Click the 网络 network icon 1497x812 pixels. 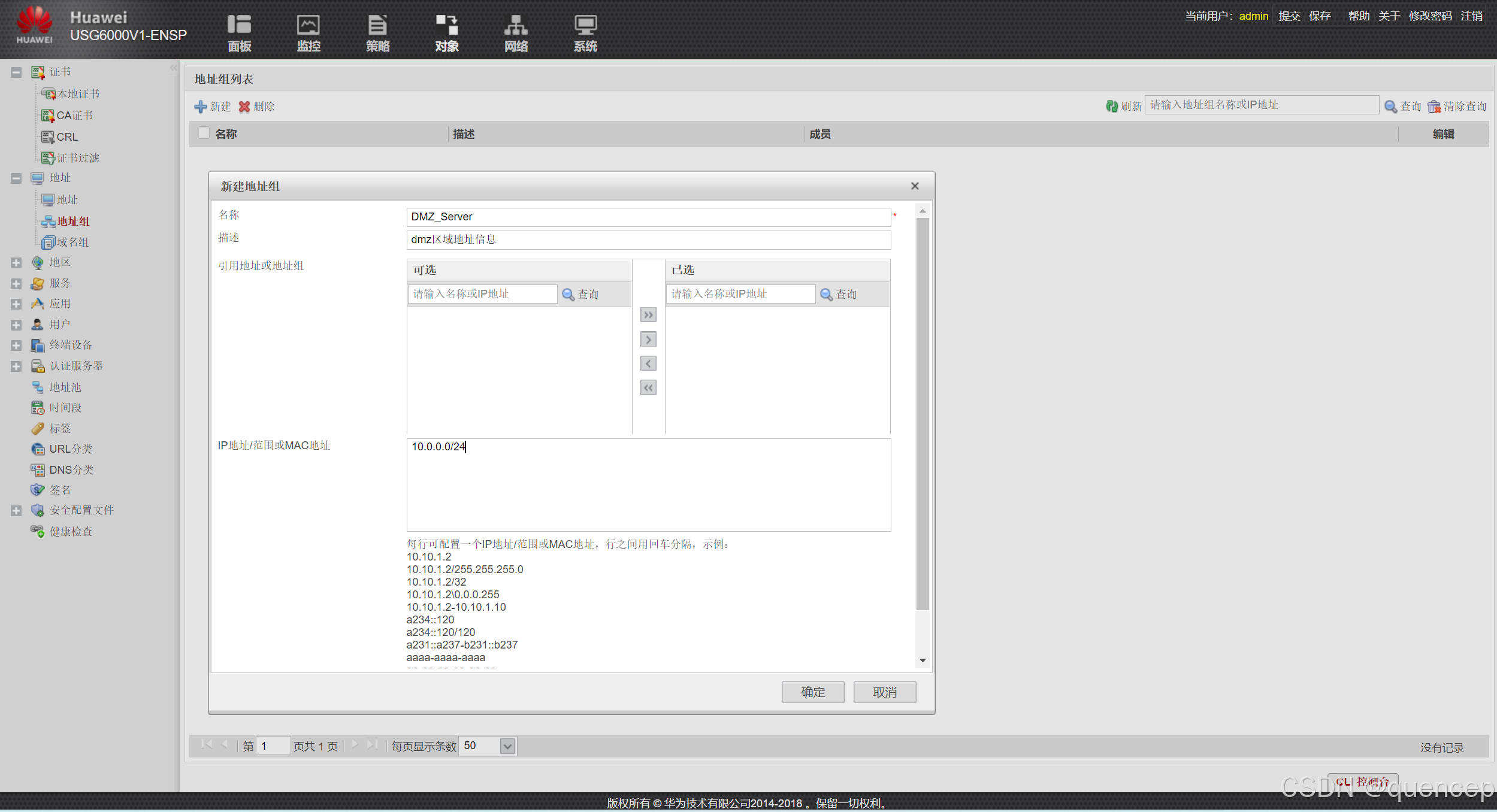tap(516, 25)
